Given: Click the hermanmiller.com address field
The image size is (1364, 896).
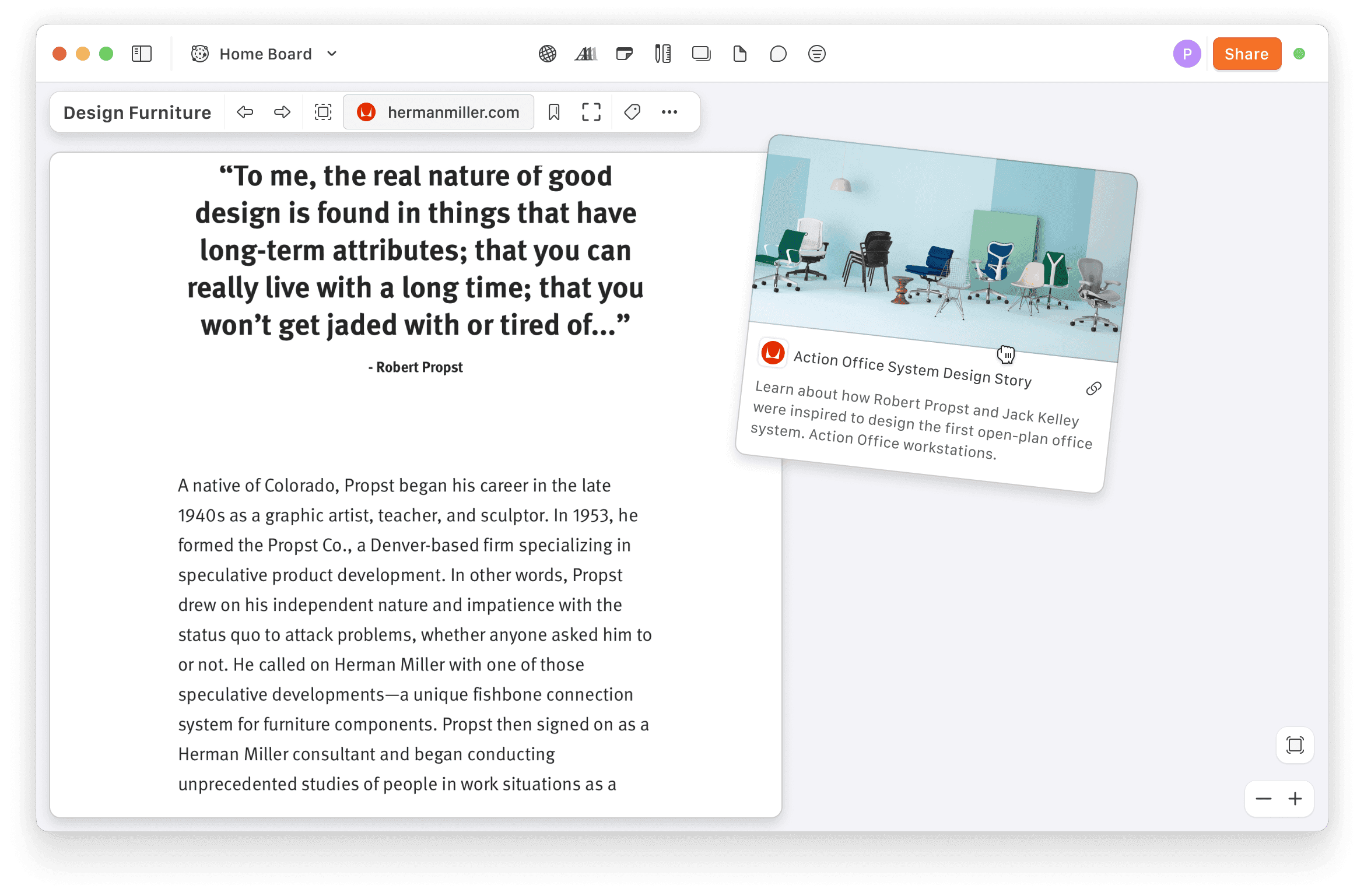Looking at the screenshot, I should (x=439, y=112).
